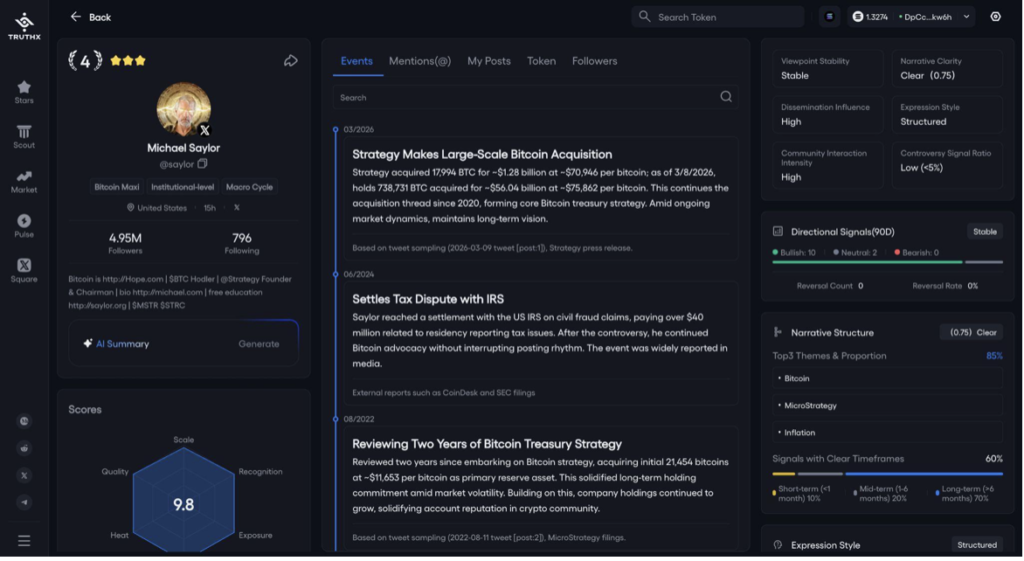
Task: Copy the @saylor handle
Action: point(202,164)
